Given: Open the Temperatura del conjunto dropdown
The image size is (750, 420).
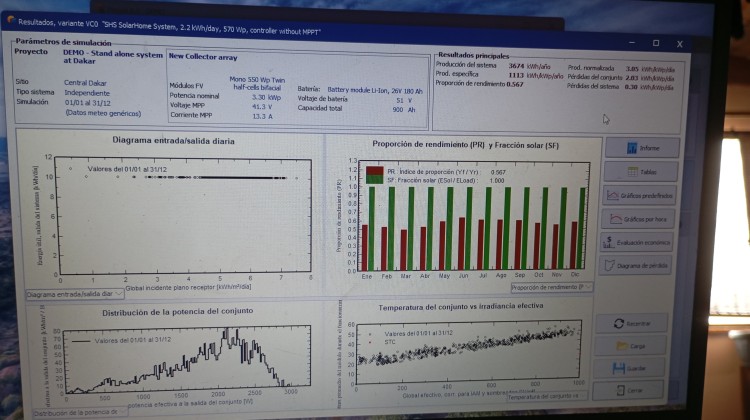Looking at the screenshot, I should pyautogui.click(x=547, y=396).
